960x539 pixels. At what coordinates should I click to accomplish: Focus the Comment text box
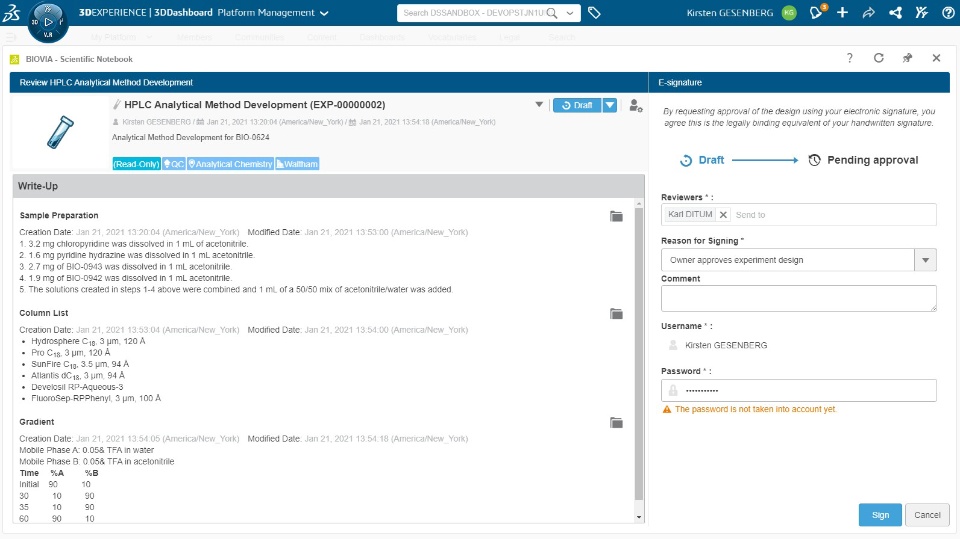(x=798, y=298)
